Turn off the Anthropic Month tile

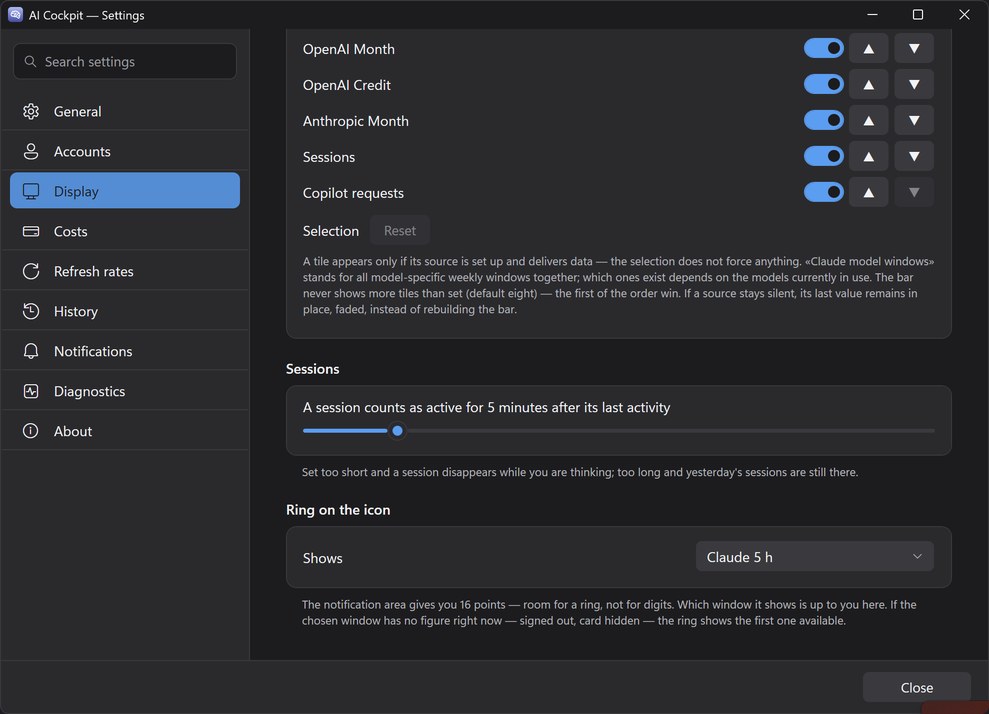pyautogui.click(x=824, y=120)
